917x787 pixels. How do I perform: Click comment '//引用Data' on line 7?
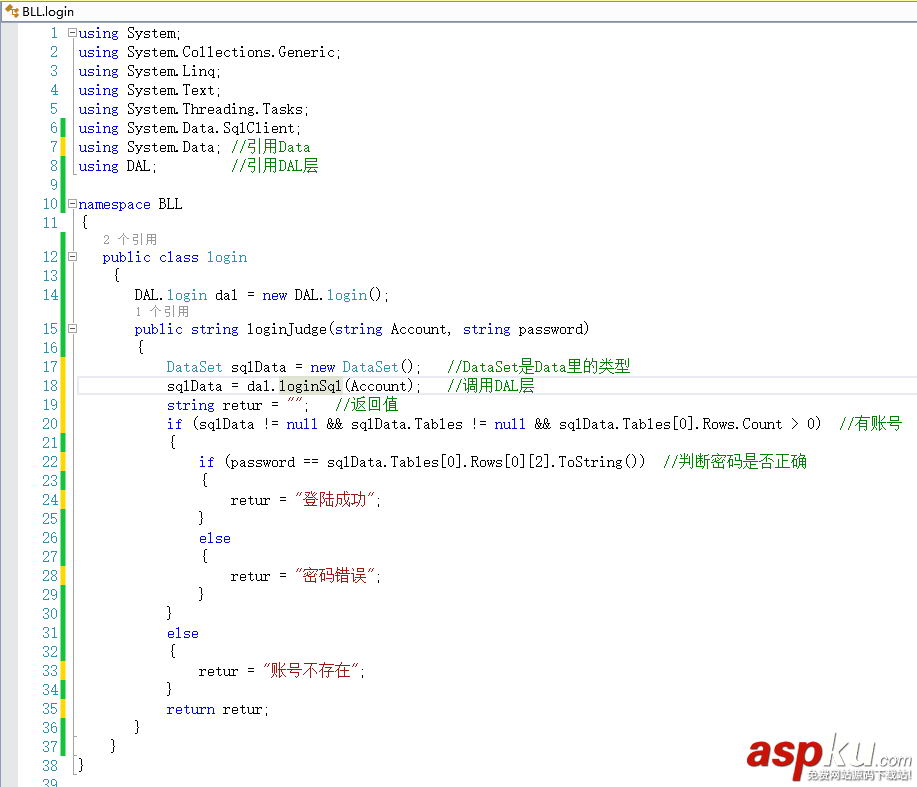point(271,147)
